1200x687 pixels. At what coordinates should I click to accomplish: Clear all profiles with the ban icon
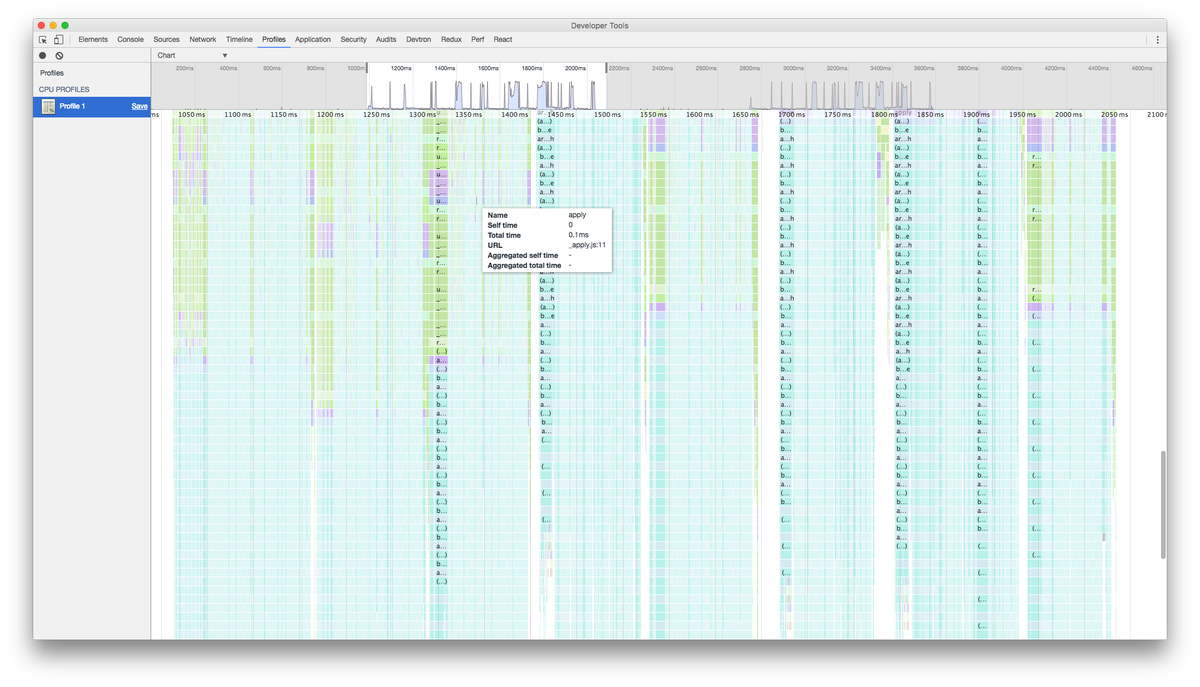[x=59, y=56]
